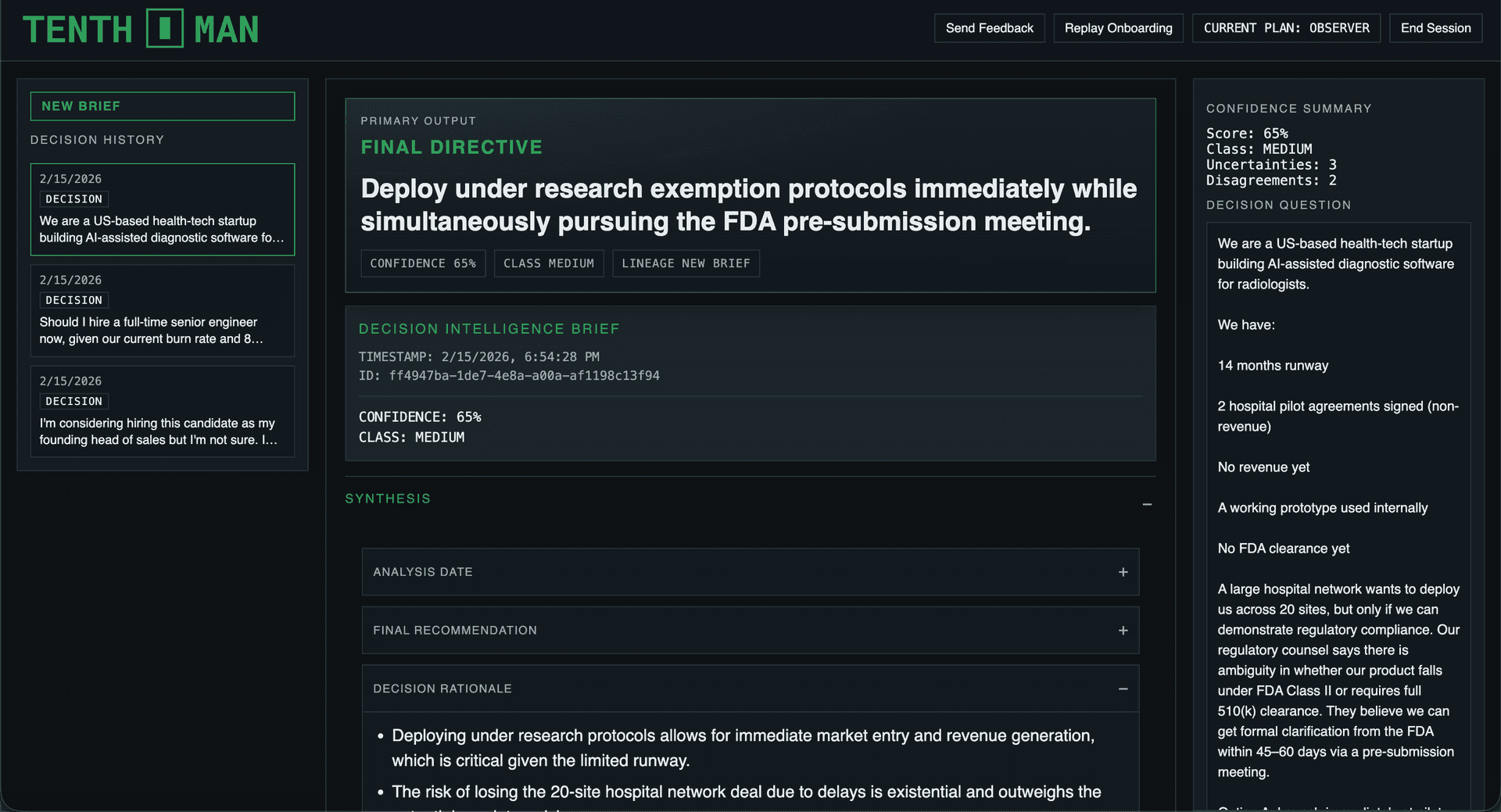
Task: Open the head of sales candidate decision
Action: point(163,412)
